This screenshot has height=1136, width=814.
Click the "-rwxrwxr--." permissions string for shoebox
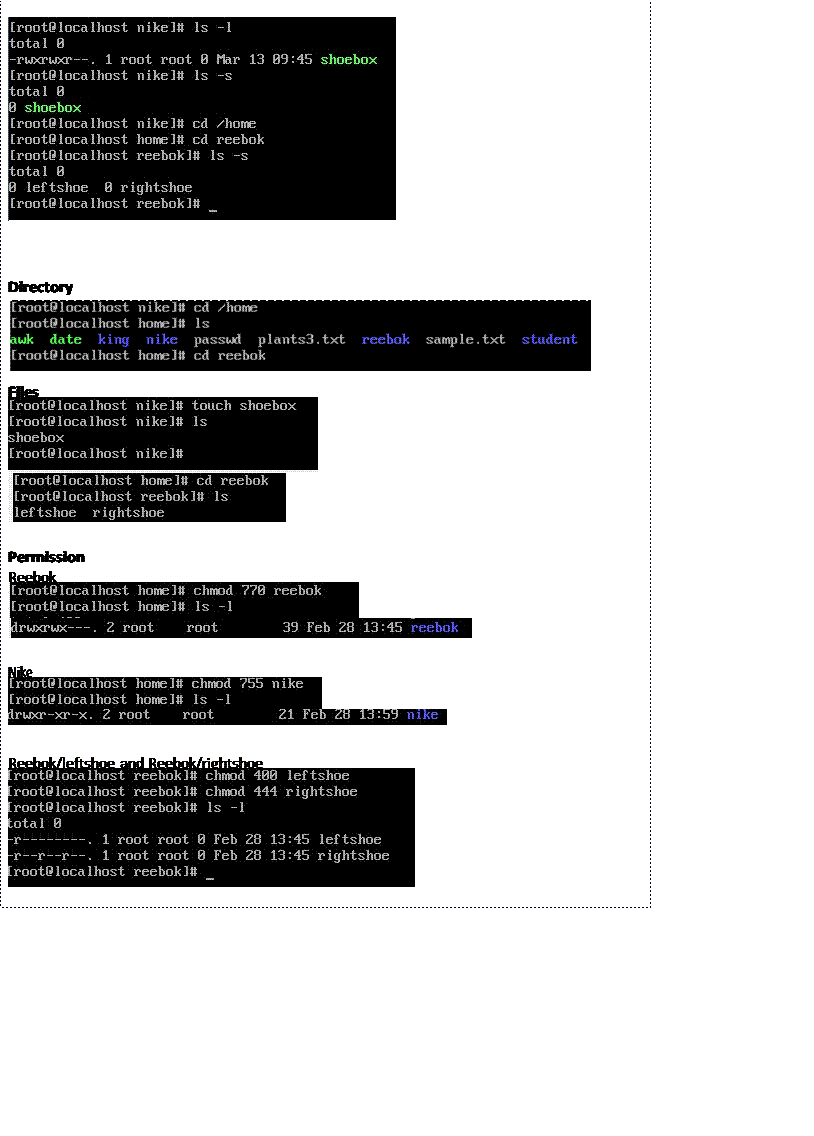[52, 59]
